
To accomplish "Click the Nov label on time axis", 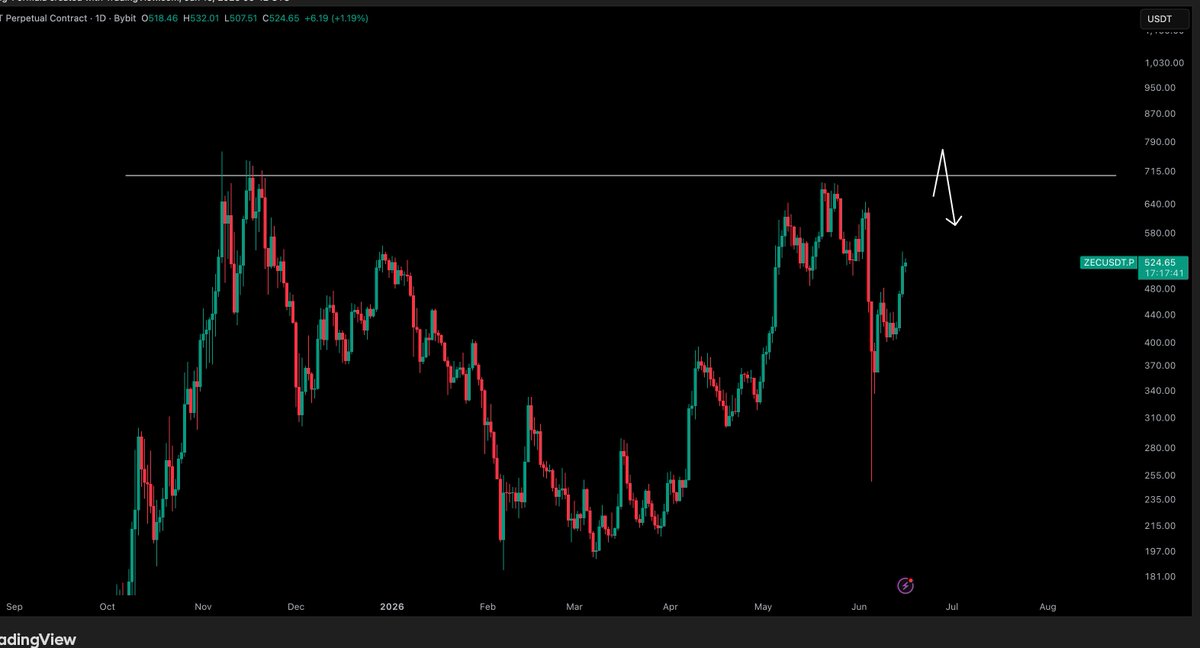I will point(203,606).
